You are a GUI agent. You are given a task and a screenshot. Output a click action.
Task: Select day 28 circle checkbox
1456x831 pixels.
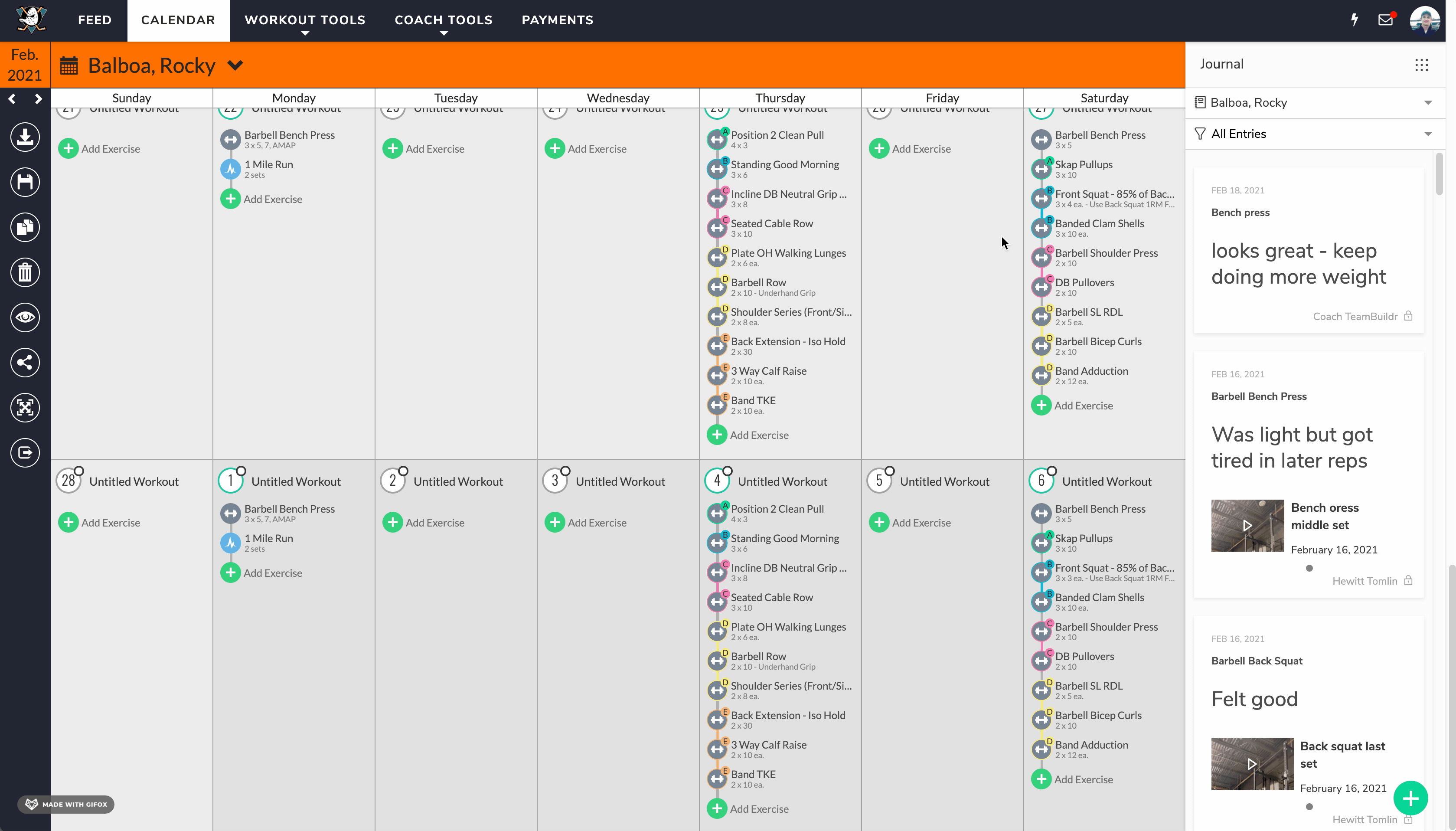coord(79,471)
